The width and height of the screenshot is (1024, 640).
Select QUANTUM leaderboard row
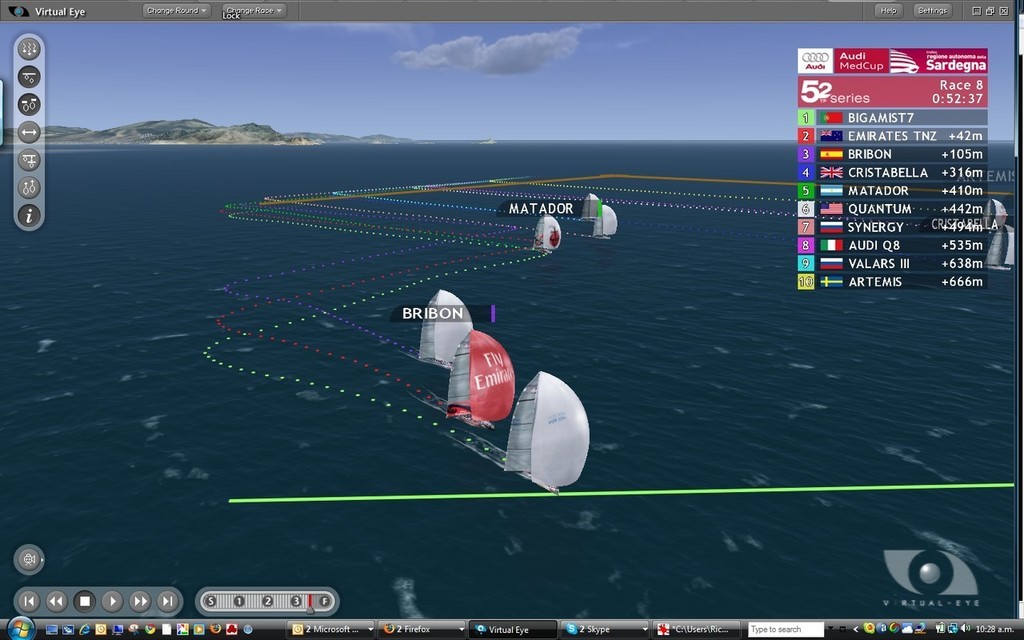click(892, 209)
